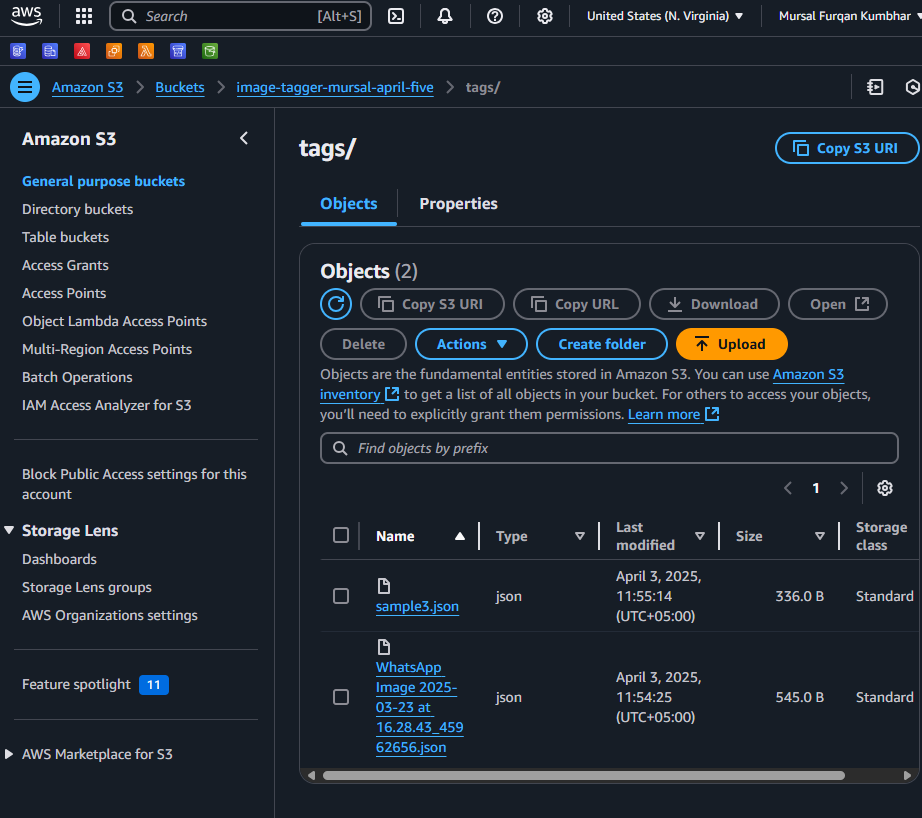The width and height of the screenshot is (922, 818).
Task: Open the region selector N. Virginia dropdown
Action: point(664,16)
